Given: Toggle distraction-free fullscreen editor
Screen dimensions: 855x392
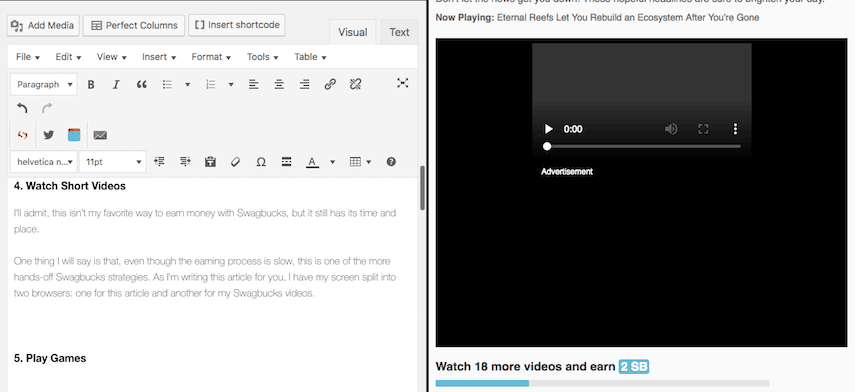Looking at the screenshot, I should (x=402, y=83).
